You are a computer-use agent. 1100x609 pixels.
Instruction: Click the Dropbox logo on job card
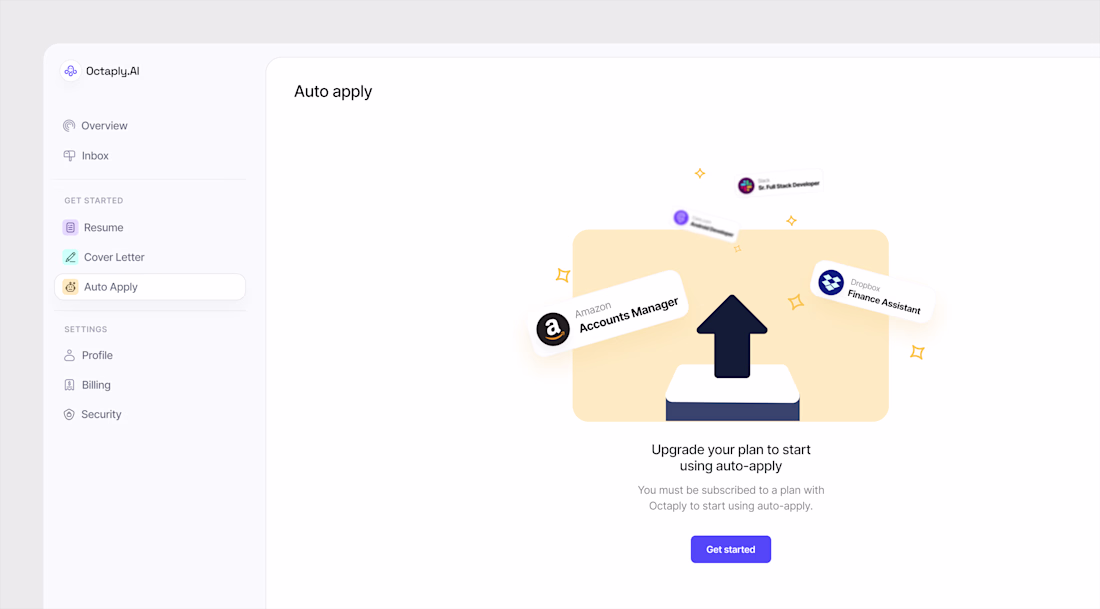831,283
